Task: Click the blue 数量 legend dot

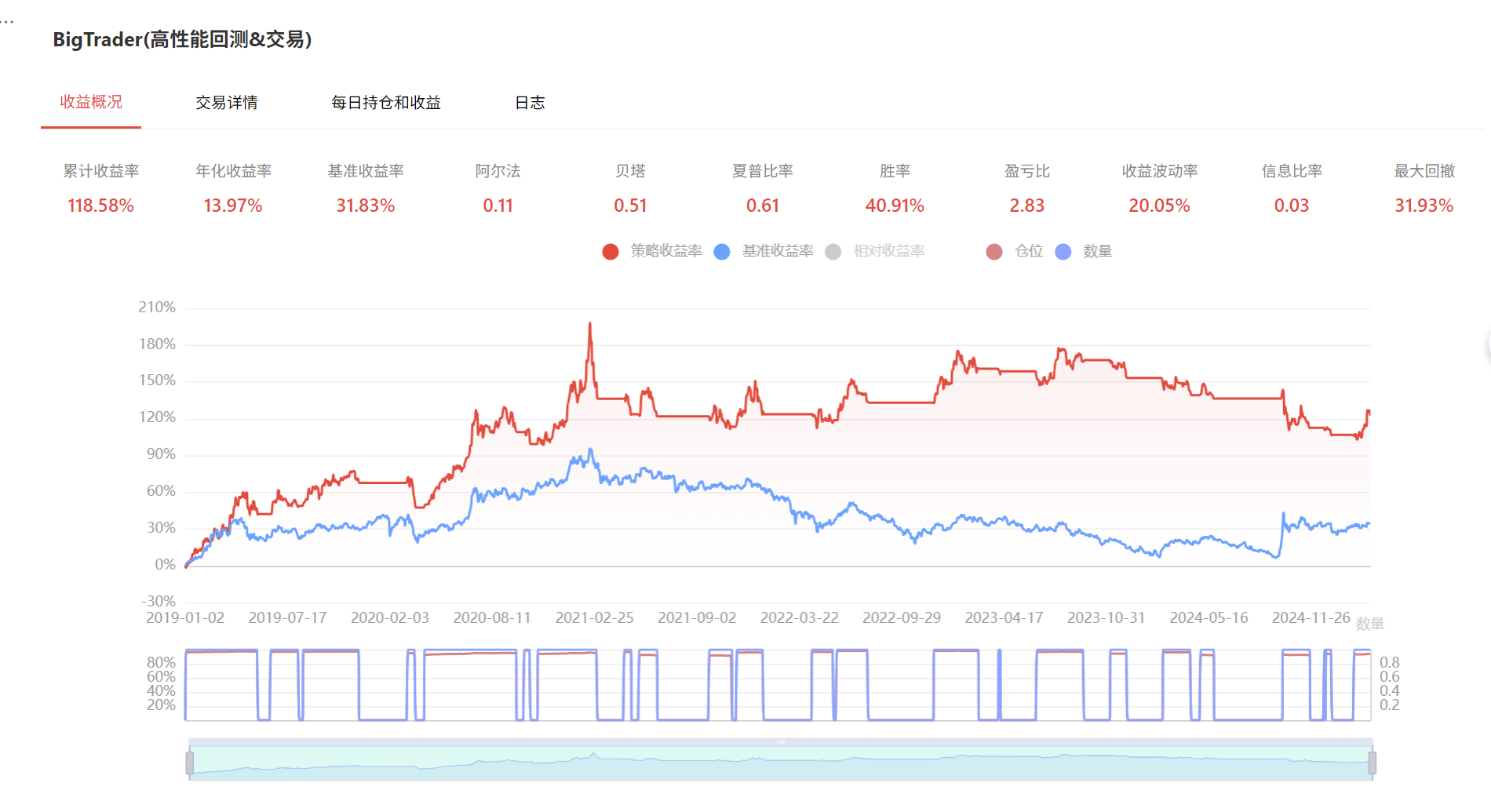Action: coord(1063,252)
